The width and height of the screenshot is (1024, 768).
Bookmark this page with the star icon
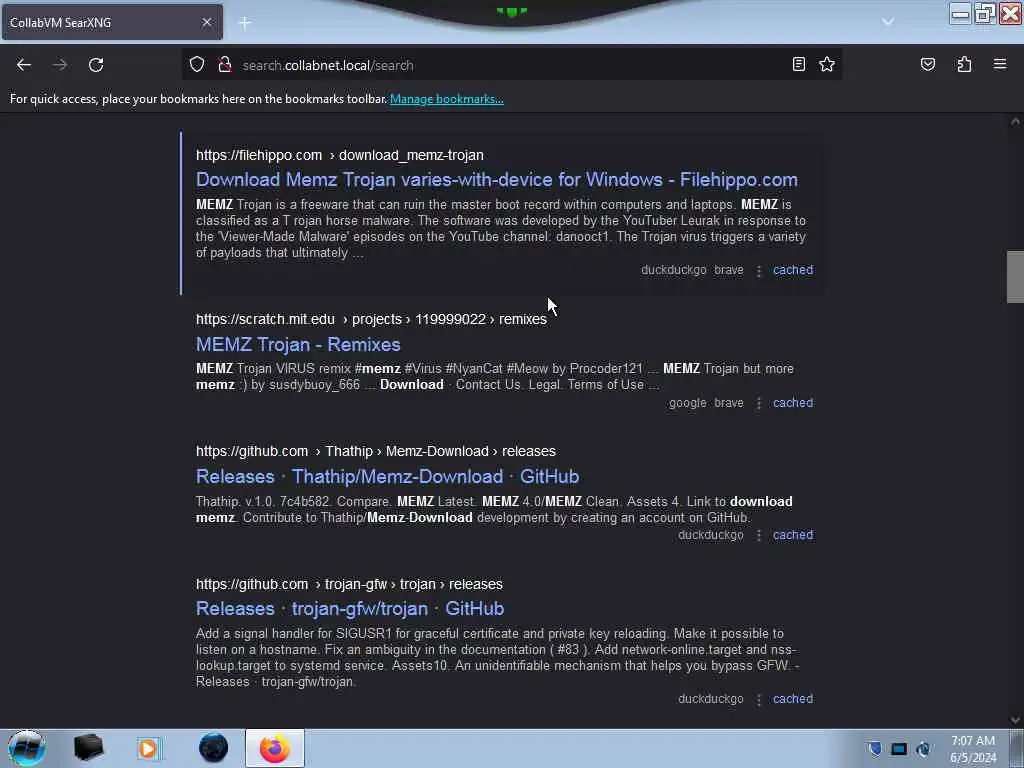tap(827, 64)
